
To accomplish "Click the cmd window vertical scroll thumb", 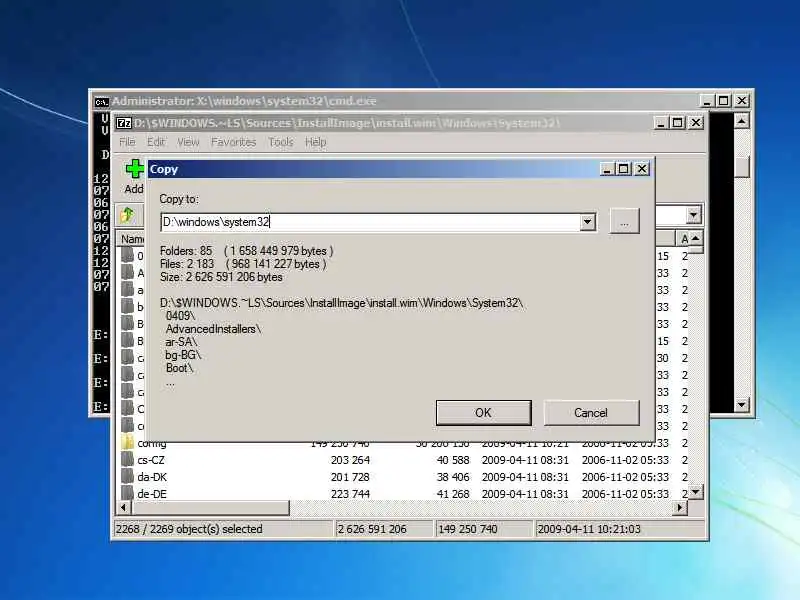I will tap(741, 166).
